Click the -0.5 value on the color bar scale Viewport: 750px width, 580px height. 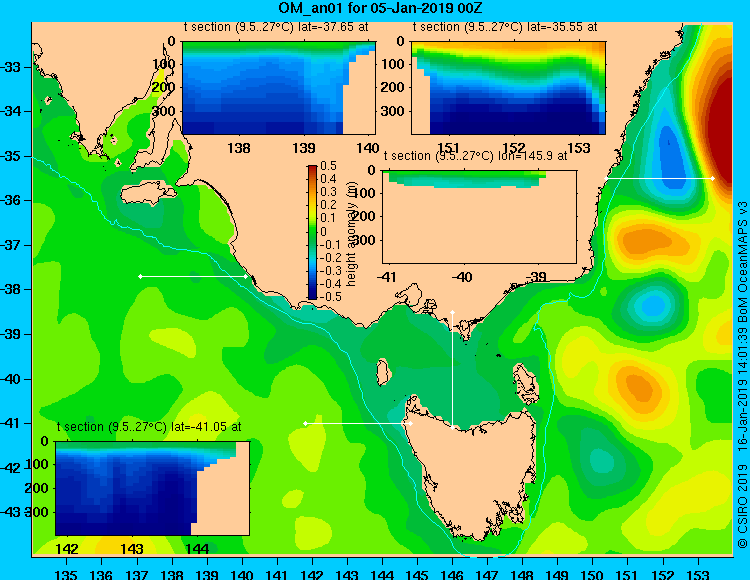click(329, 296)
